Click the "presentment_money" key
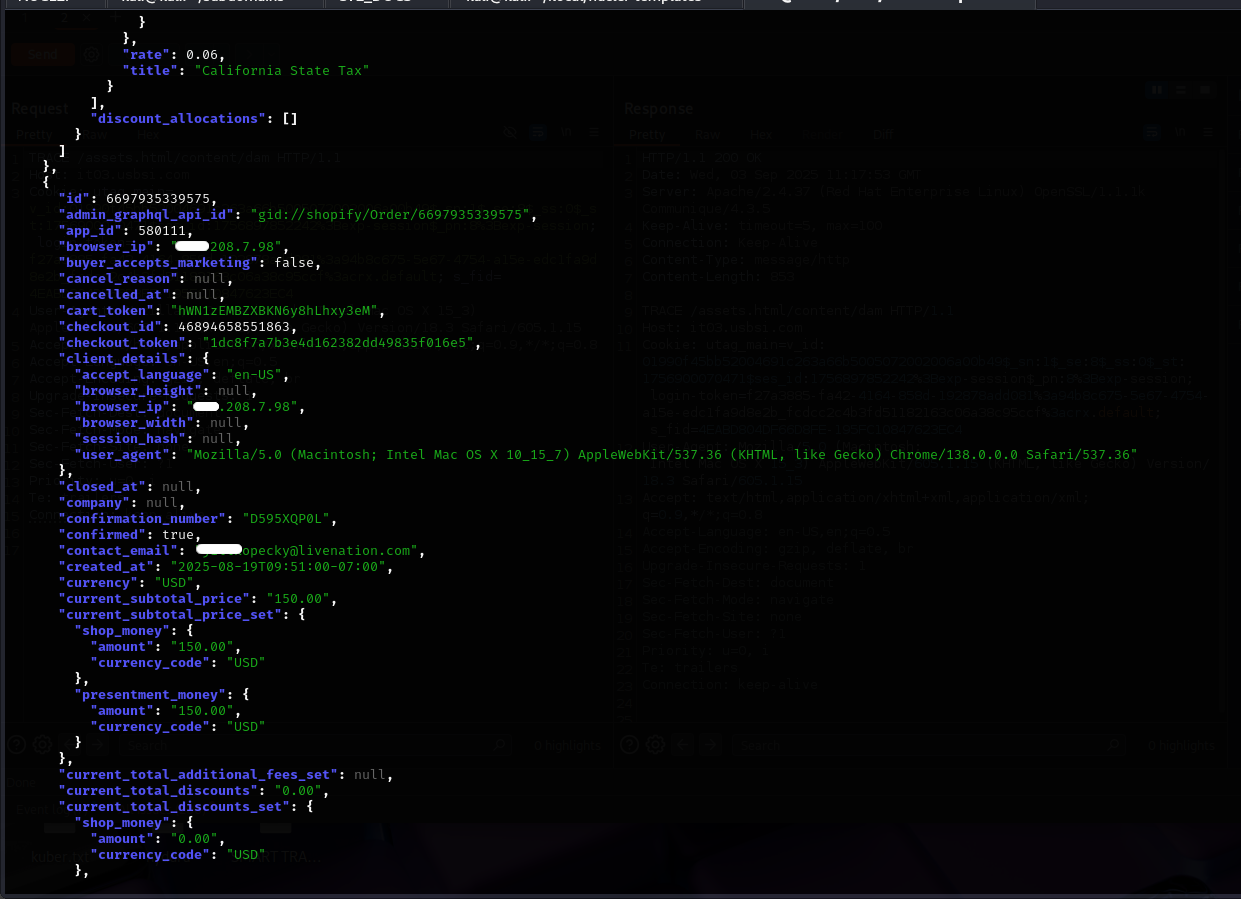The width and height of the screenshot is (1241, 899). coord(154,695)
